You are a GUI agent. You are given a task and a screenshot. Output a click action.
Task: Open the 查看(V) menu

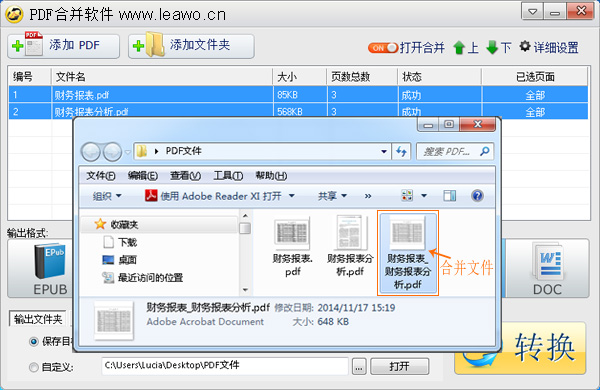click(185, 176)
